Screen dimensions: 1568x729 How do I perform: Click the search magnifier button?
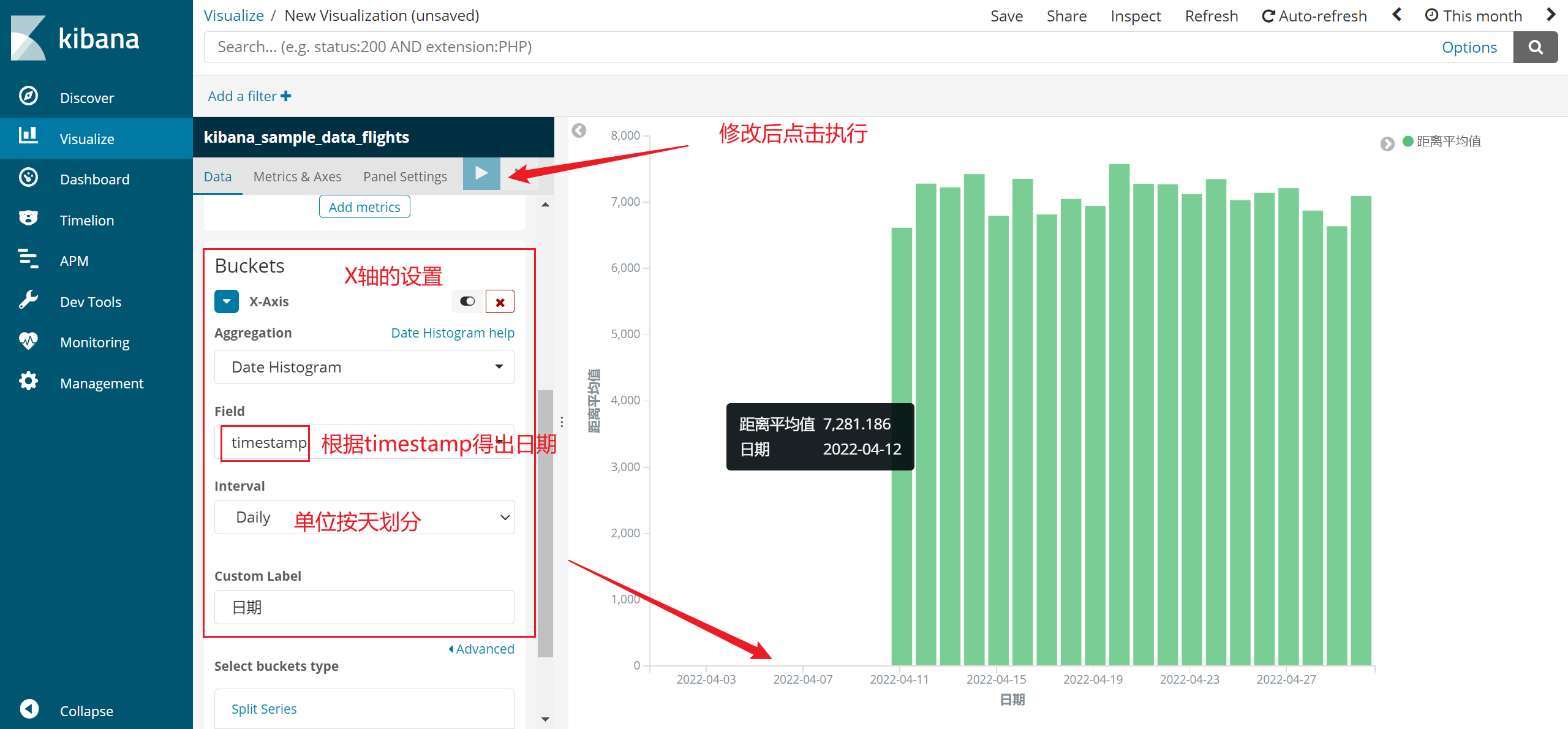pos(1535,47)
